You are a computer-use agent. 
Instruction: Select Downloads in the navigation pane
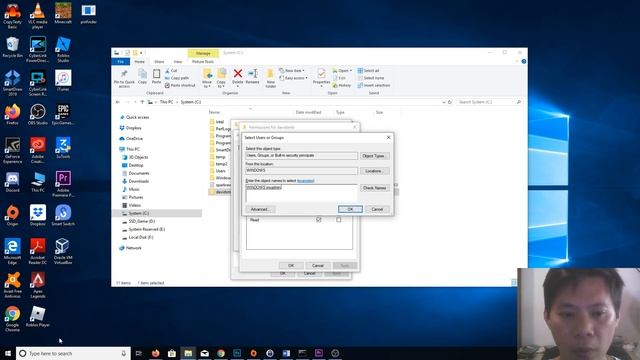[x=138, y=181]
